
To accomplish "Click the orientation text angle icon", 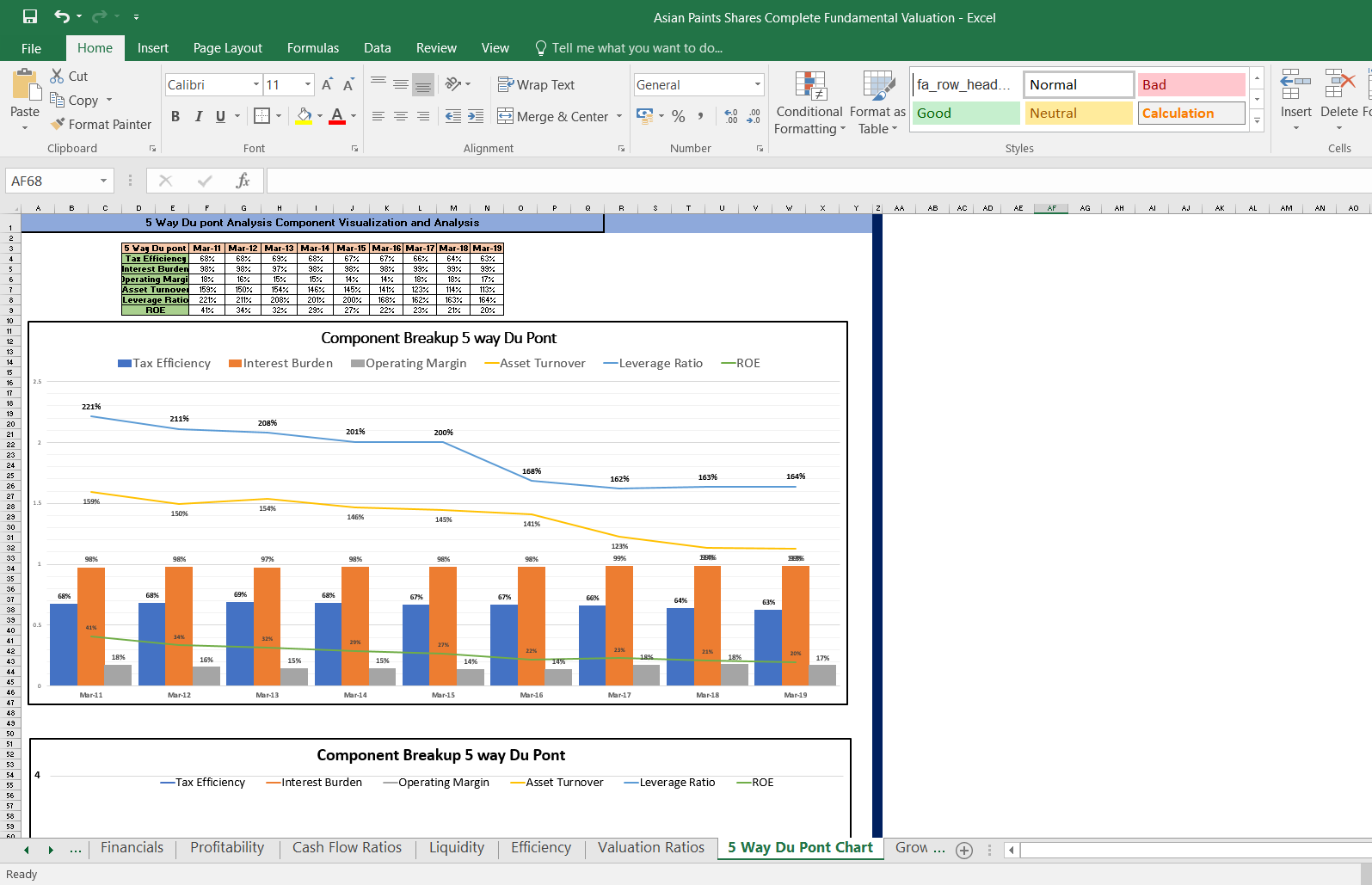I will [453, 83].
